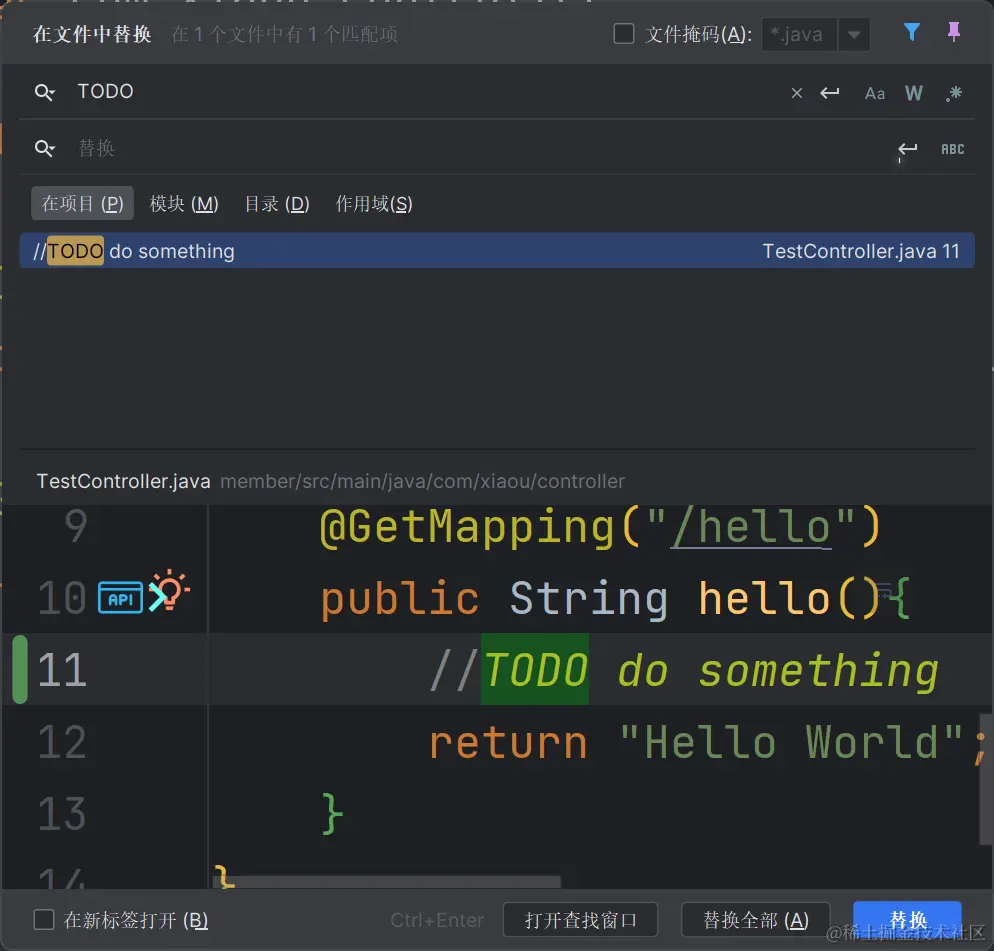The height and width of the screenshot is (951, 994).
Task: Select the Directory (D) scope tab
Action: pyautogui.click(x=277, y=204)
